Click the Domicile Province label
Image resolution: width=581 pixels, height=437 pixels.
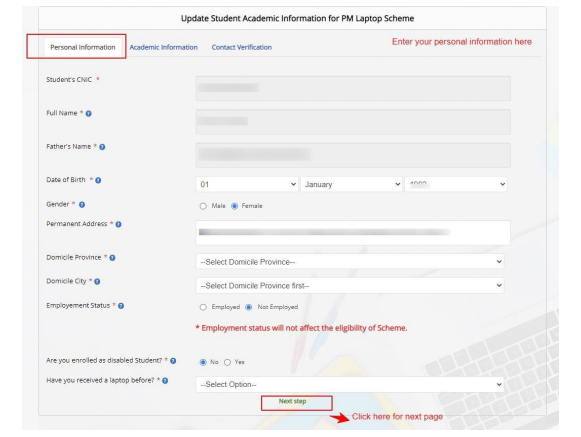tap(74, 257)
